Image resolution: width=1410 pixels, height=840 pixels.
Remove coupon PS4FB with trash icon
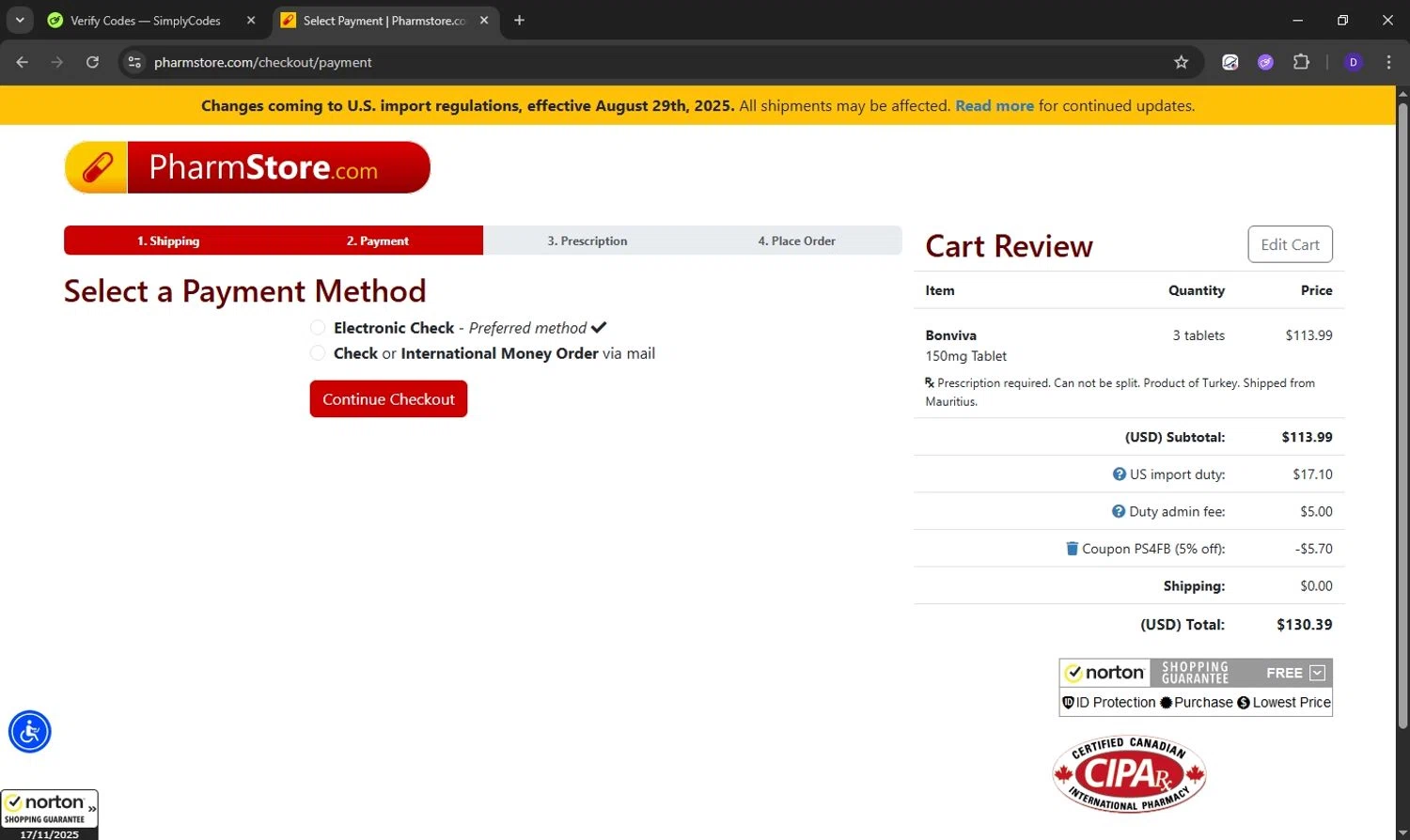(1072, 548)
